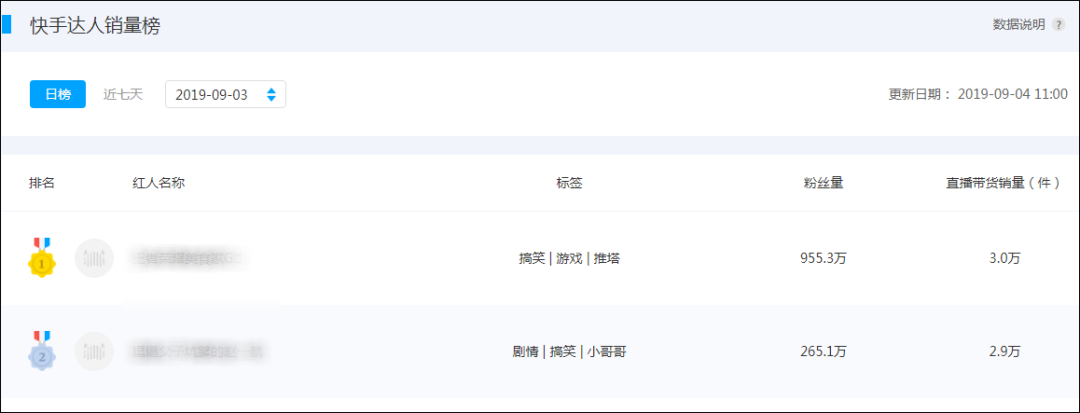Click the gold first-place medal icon

42,257
